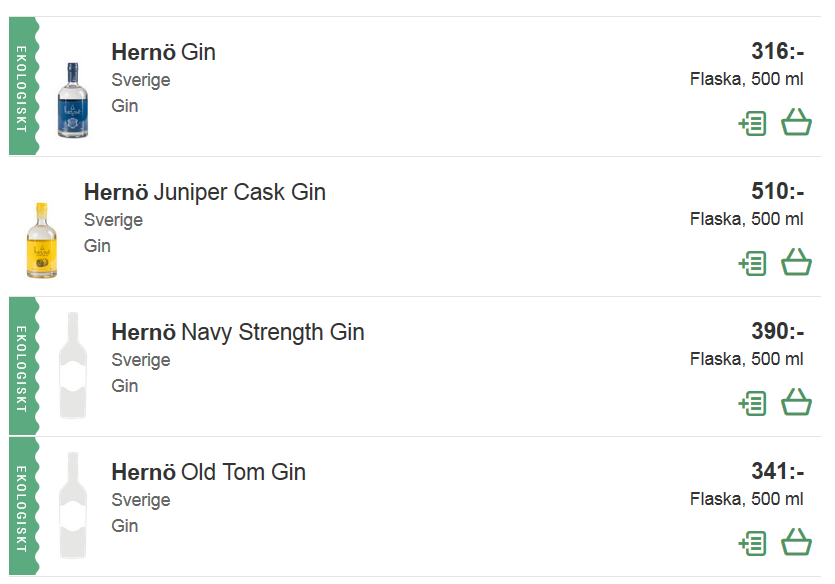Open the Hernö Juniper Cask Gin link

click(205, 192)
